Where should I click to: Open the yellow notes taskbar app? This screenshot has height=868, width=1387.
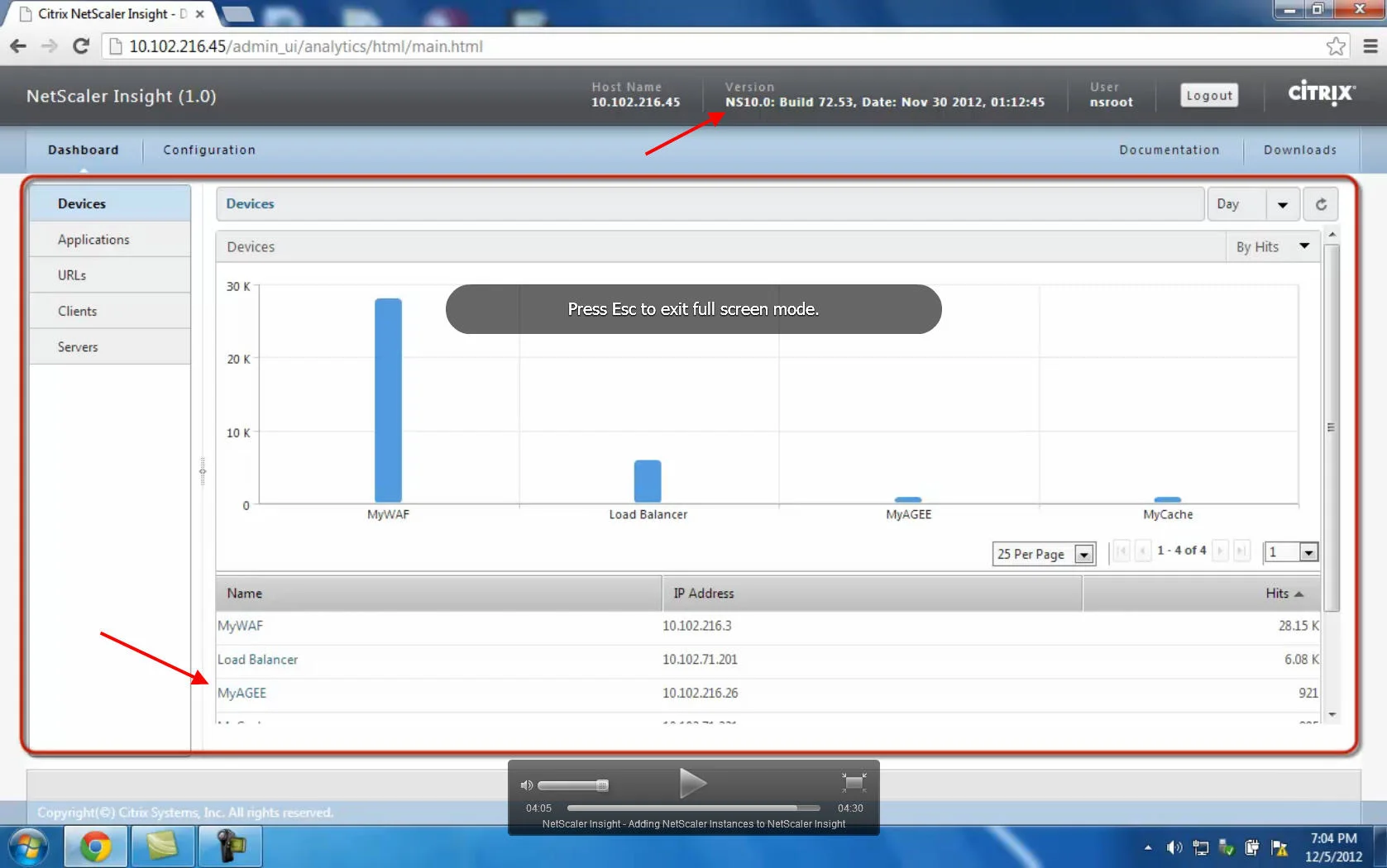click(x=162, y=847)
